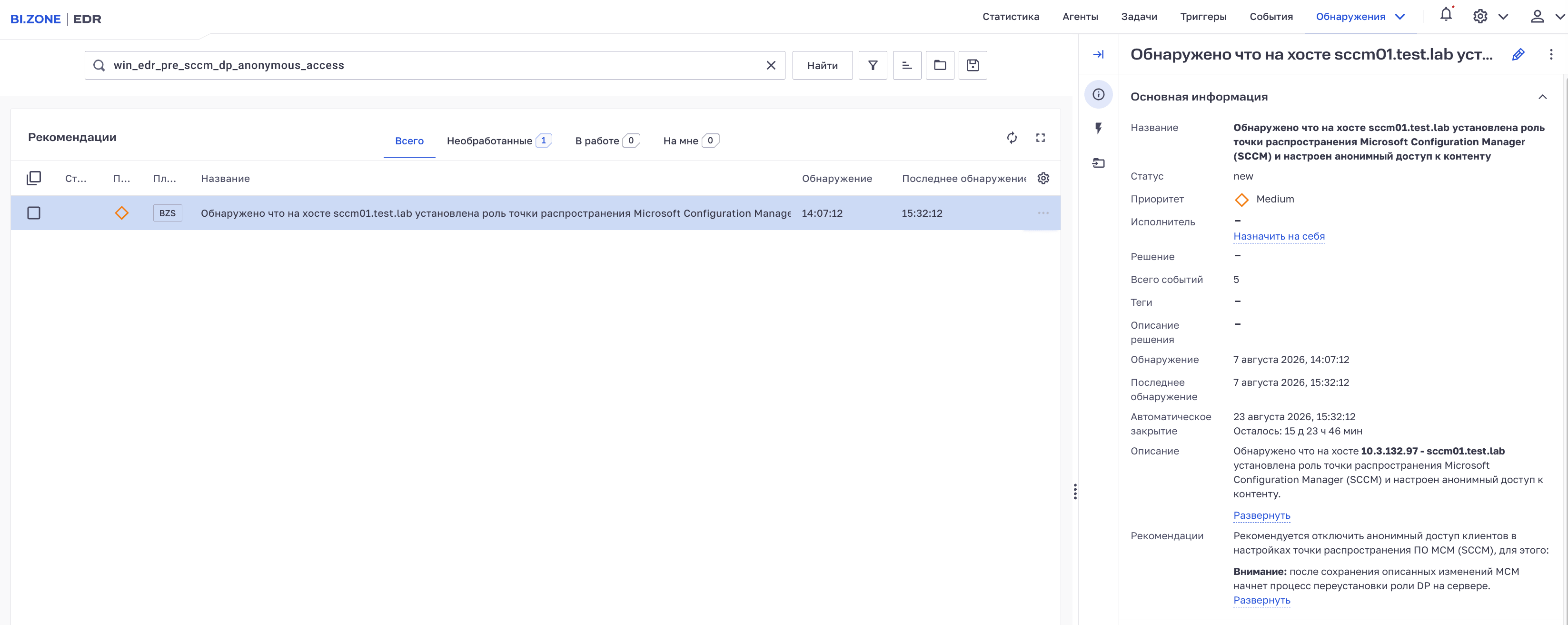Open the settings gear in the header
Viewport: 1568px width, 625px height.
pos(1480,17)
